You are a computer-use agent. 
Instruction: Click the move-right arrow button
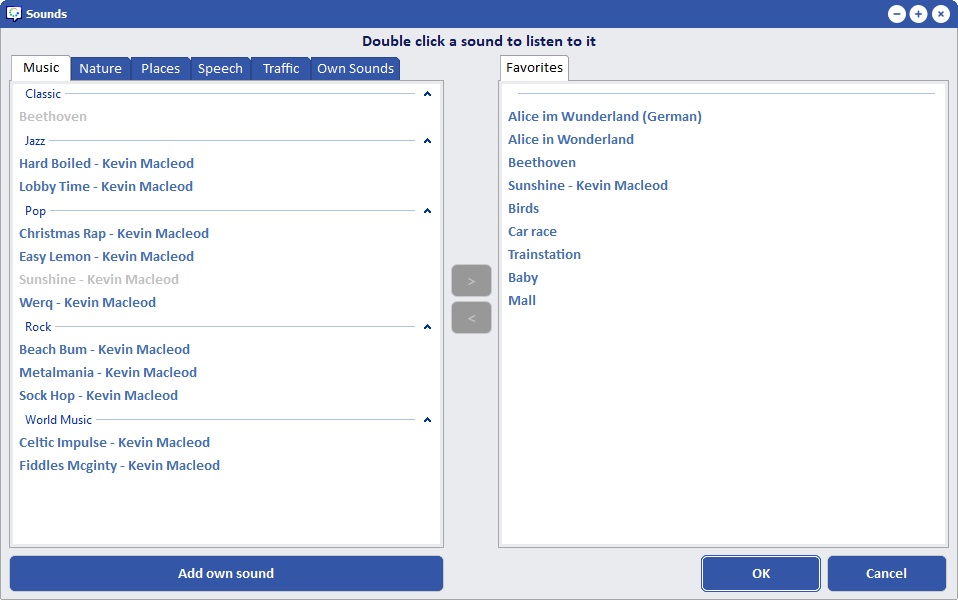[x=471, y=281]
